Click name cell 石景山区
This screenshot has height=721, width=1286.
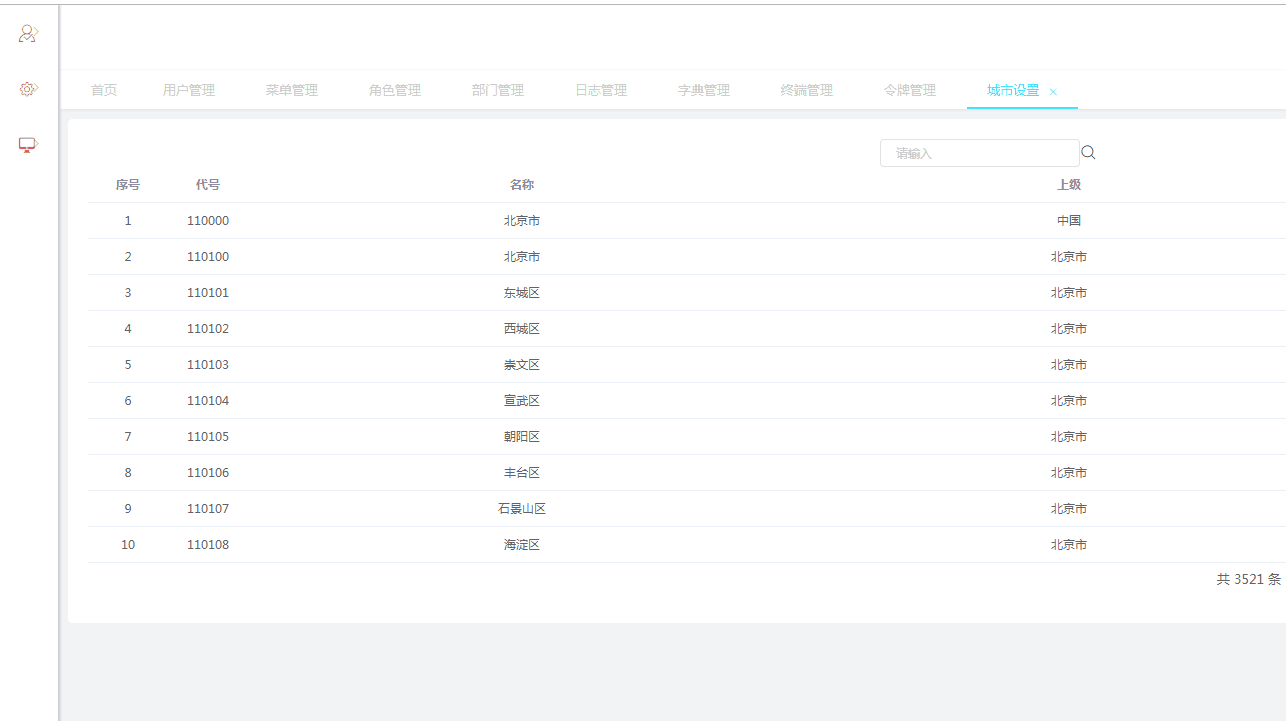(x=522, y=509)
